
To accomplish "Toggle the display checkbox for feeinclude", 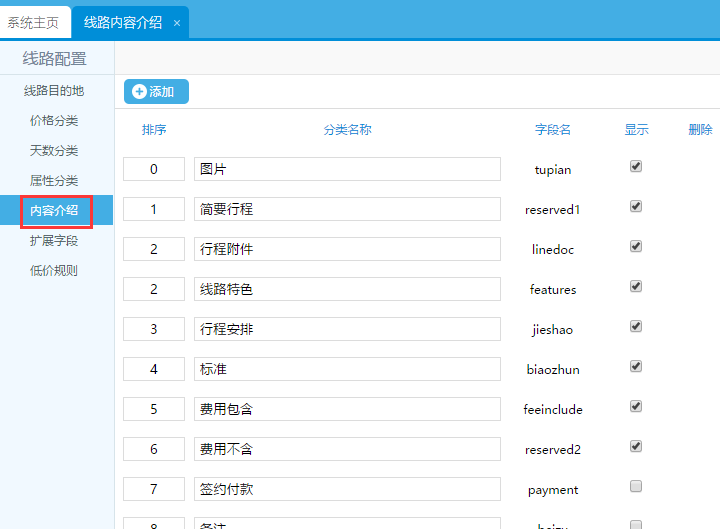I will tap(636, 407).
